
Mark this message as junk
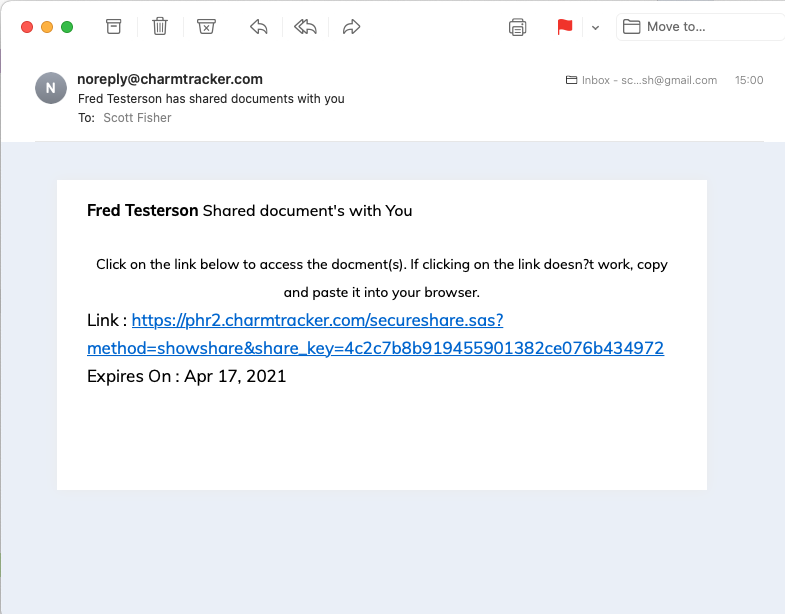point(206,27)
